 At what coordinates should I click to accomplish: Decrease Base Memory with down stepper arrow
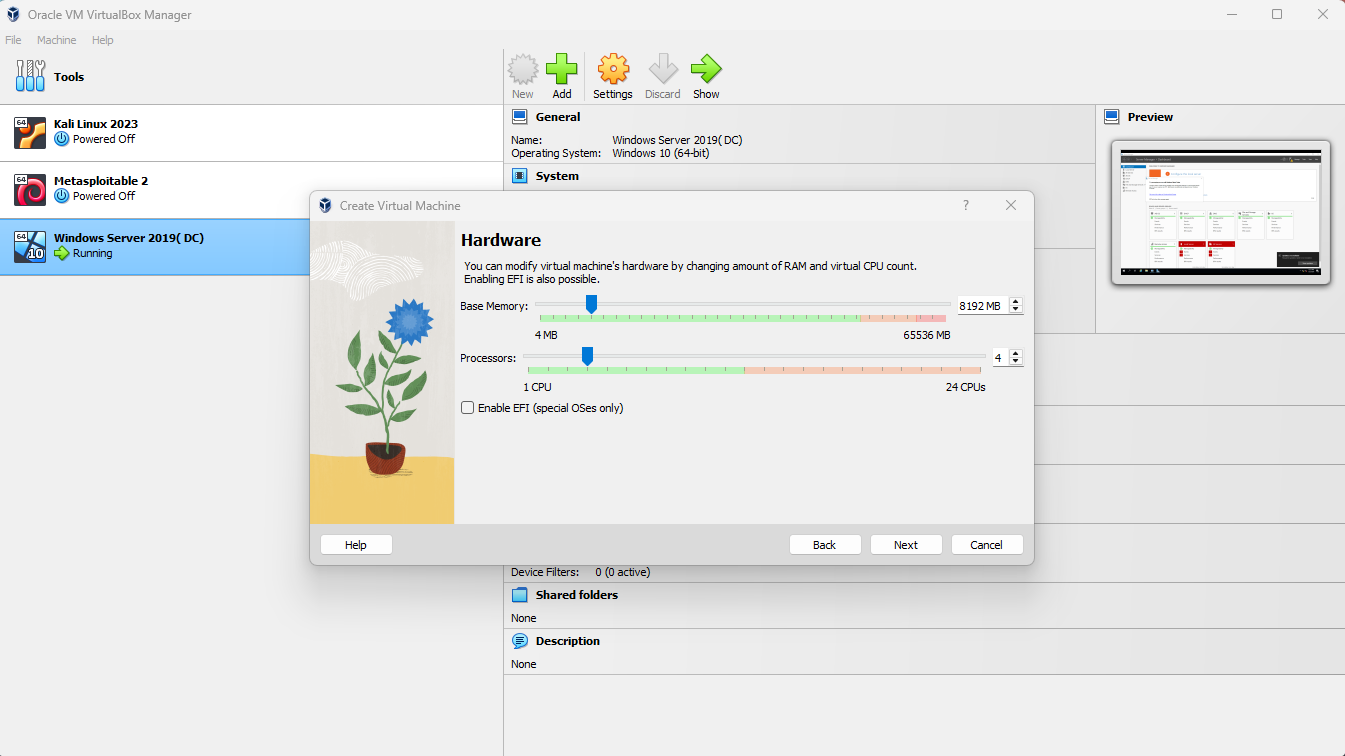(x=1016, y=310)
